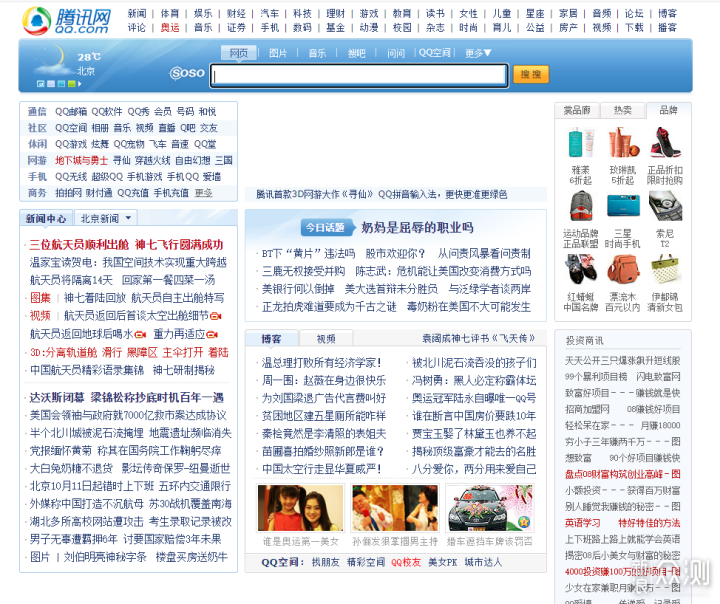Screen dimensions: 720x604
Task: Open the red QQ校友 link
Action: (406, 562)
